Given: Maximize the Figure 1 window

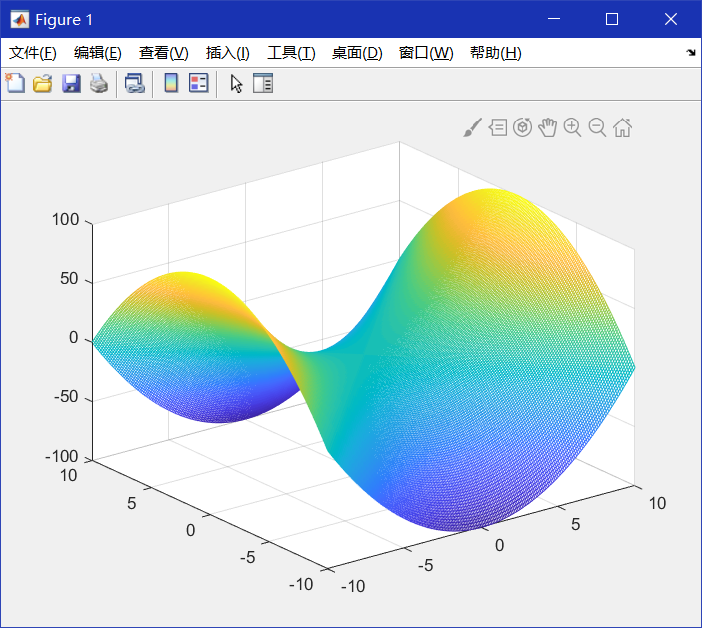Looking at the screenshot, I should click(x=612, y=19).
